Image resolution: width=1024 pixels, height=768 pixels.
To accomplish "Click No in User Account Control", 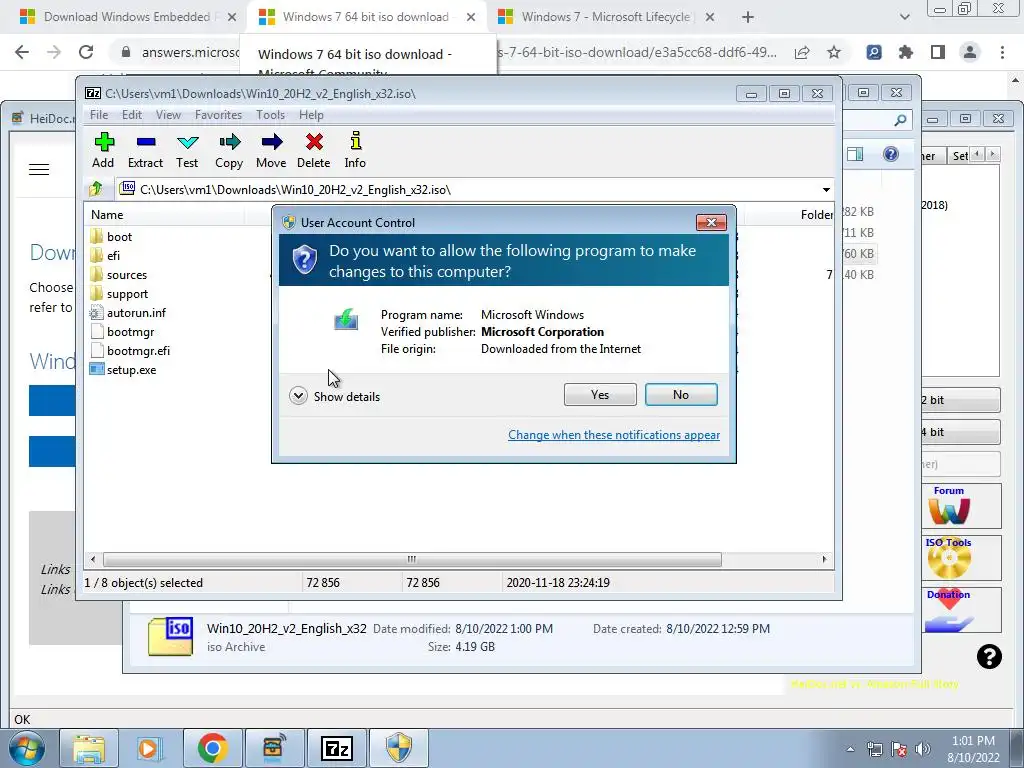I will (680, 394).
